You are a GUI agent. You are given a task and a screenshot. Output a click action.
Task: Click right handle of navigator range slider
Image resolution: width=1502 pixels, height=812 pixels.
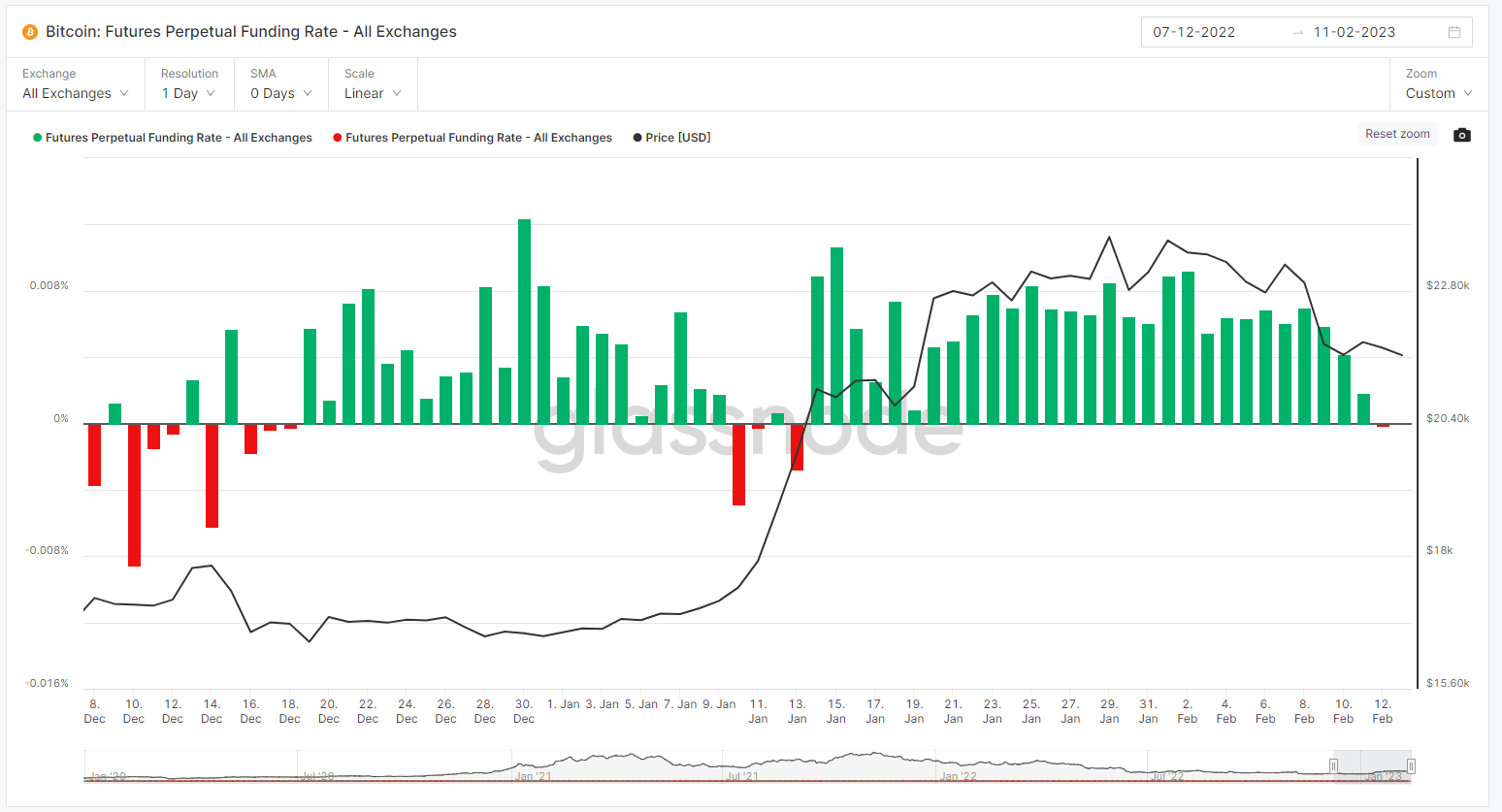point(1411,766)
